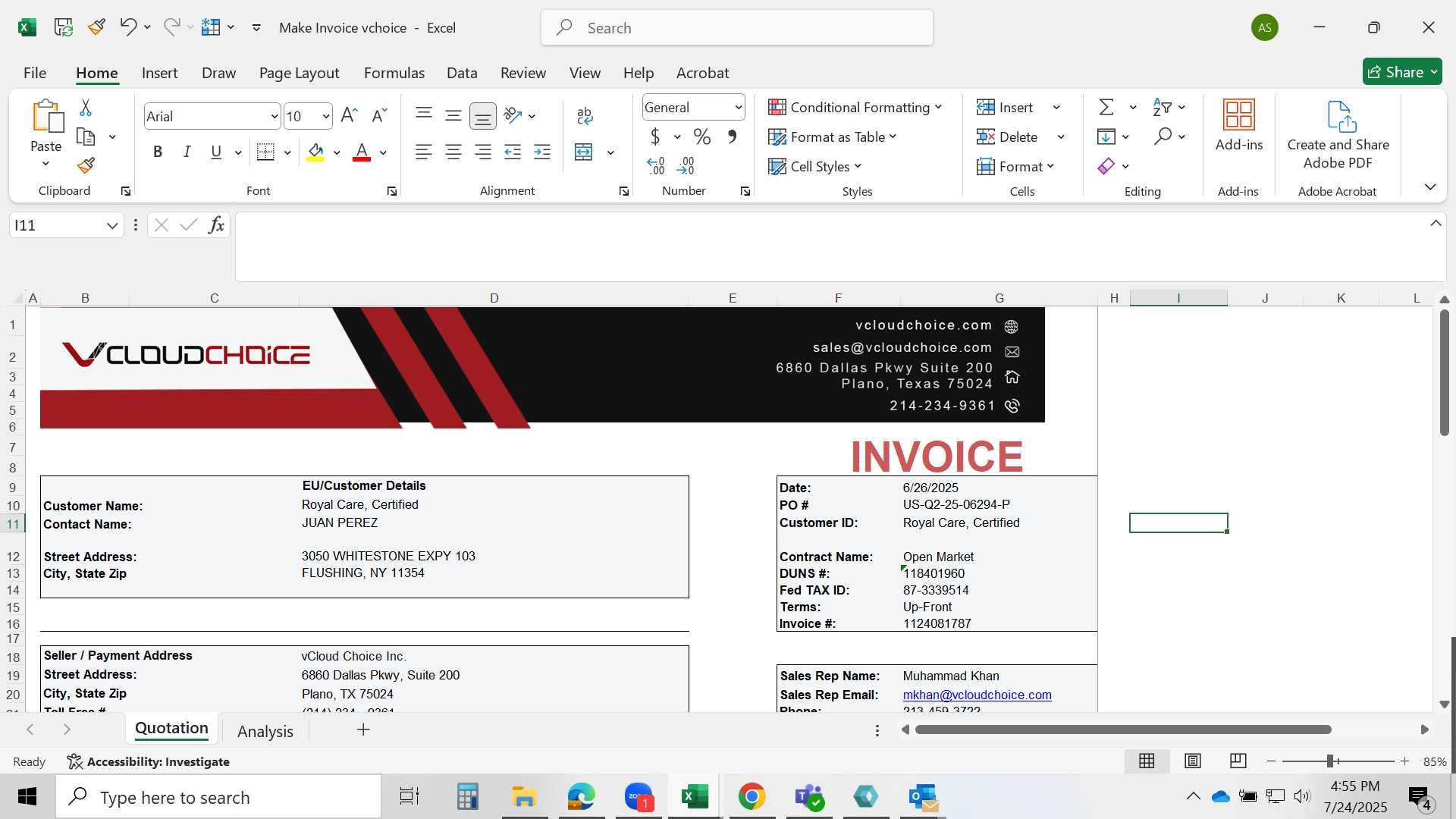Viewport: 1456px width, 819px height.
Task: Click the Clear eraser icon
Action: [1106, 166]
